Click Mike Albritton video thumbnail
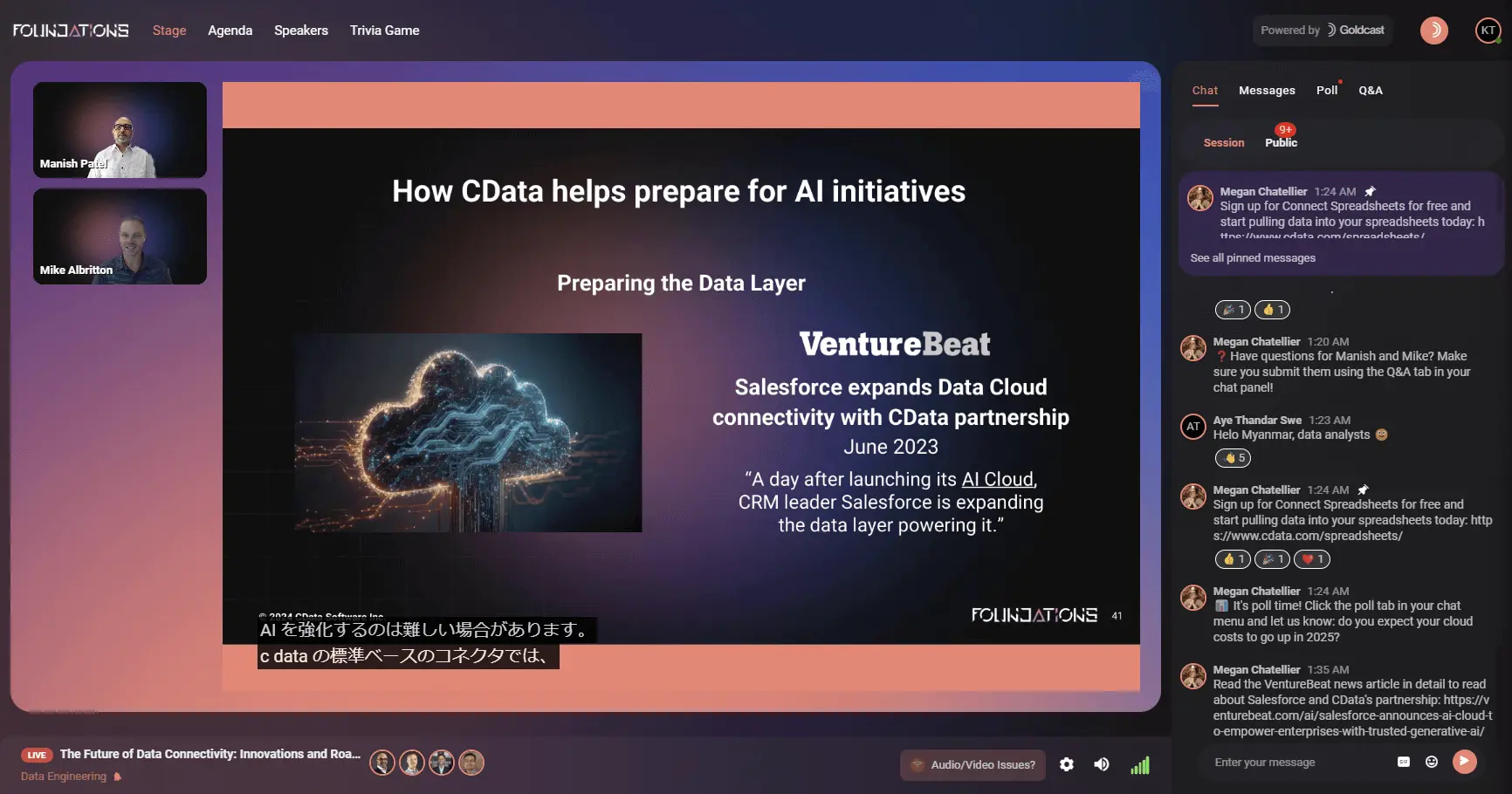Image resolution: width=1512 pixels, height=794 pixels. [x=120, y=236]
